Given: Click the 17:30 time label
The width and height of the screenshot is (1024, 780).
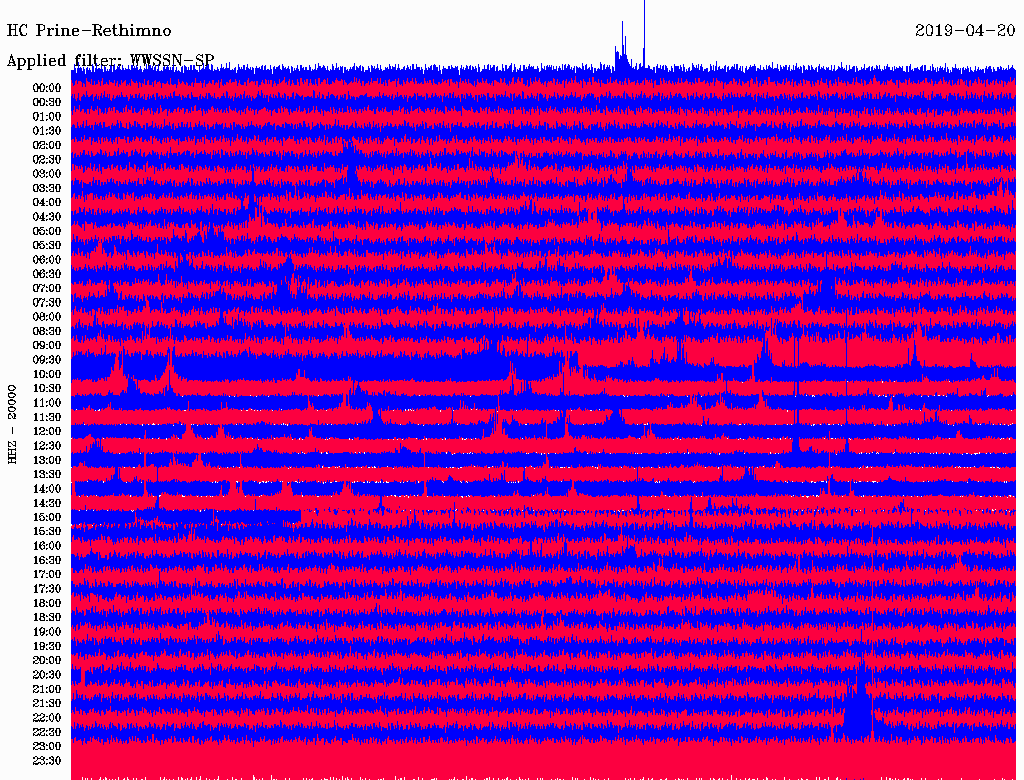Looking at the screenshot, I should tap(47, 589).
